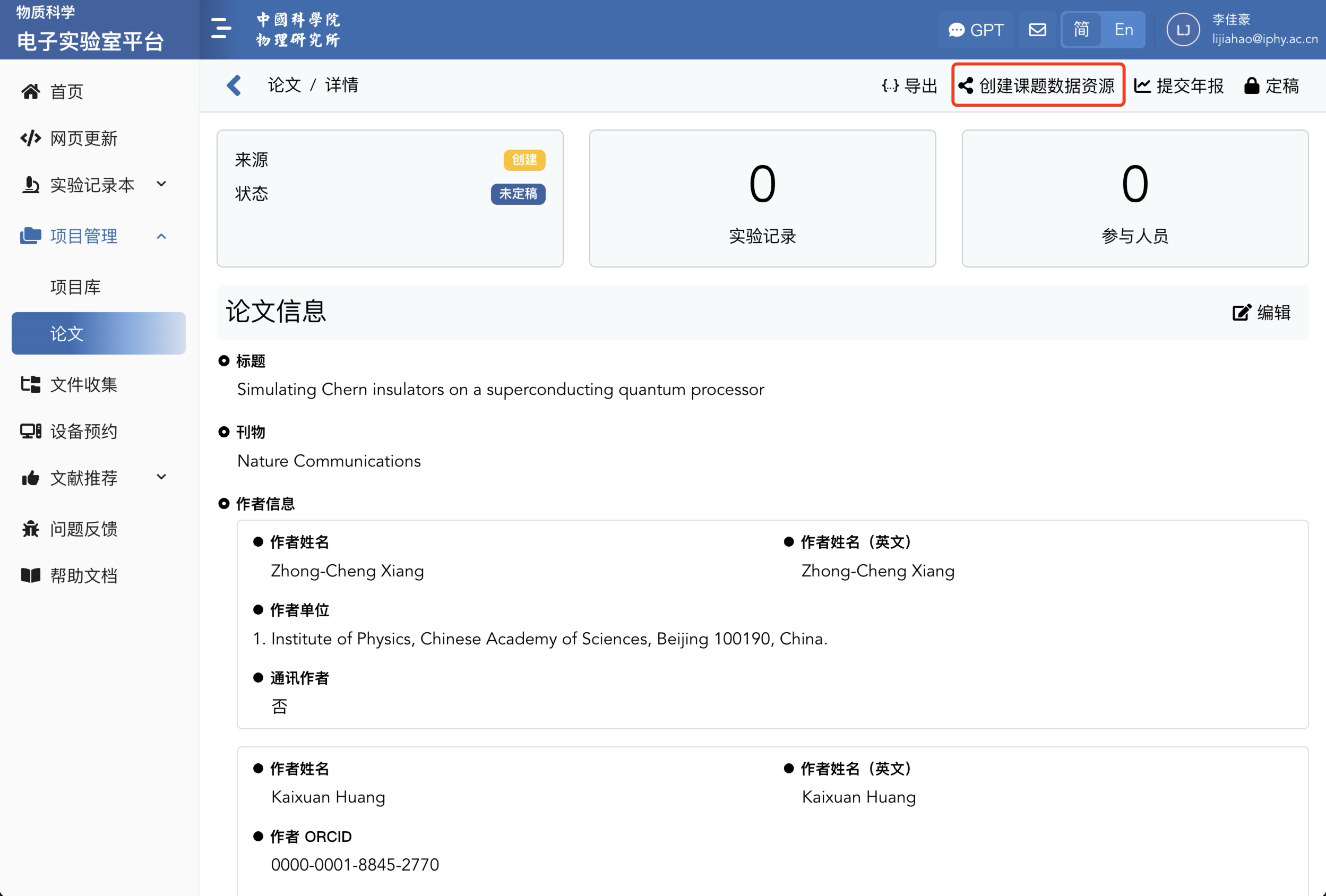1326x896 pixels.
Task: Expand the 文献推荐 chevron
Action: 161,477
